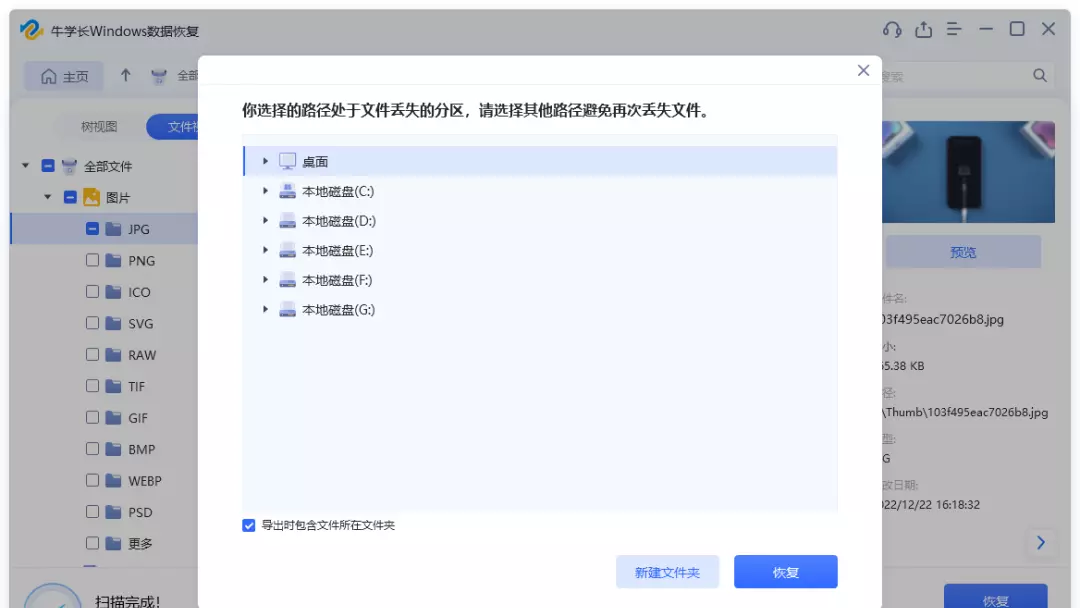The height and width of the screenshot is (608, 1080).
Task: Select Local Disk (C:) drive
Action: coord(337,191)
